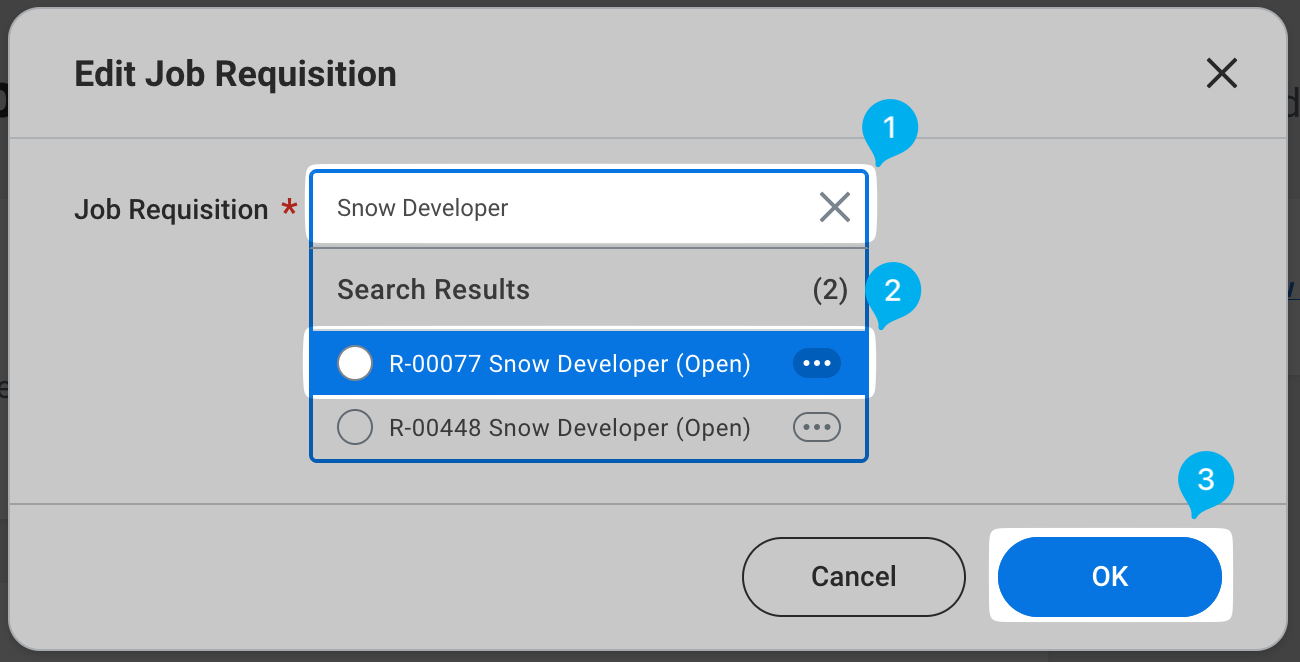Select the R-00448 radio button

point(355,428)
